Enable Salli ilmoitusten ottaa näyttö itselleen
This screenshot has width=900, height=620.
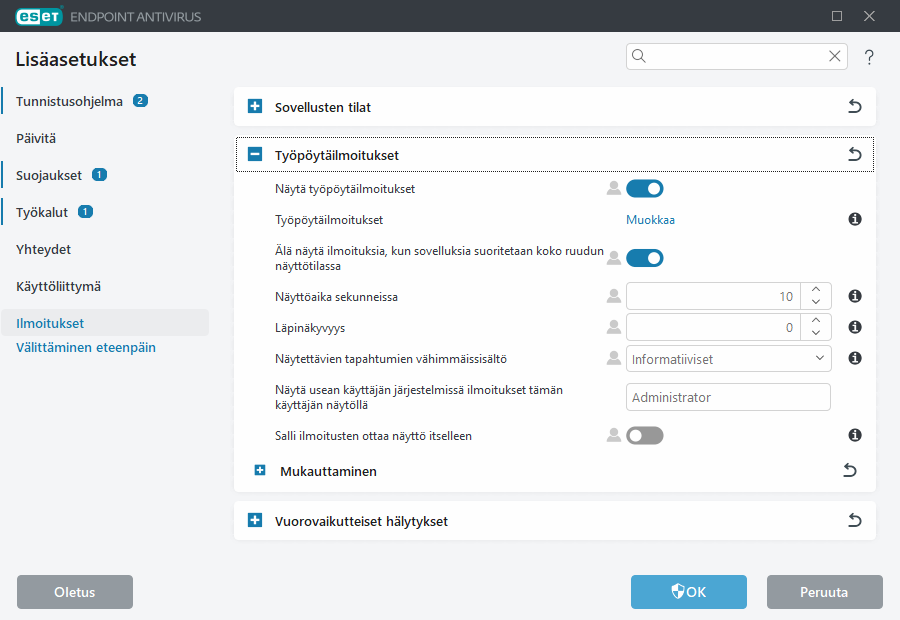pos(645,436)
